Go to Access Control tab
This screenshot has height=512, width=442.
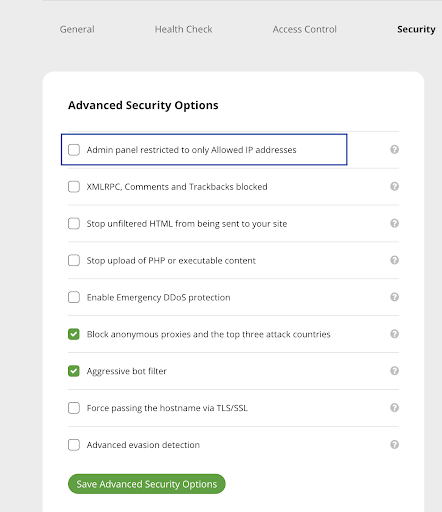[x=305, y=29]
